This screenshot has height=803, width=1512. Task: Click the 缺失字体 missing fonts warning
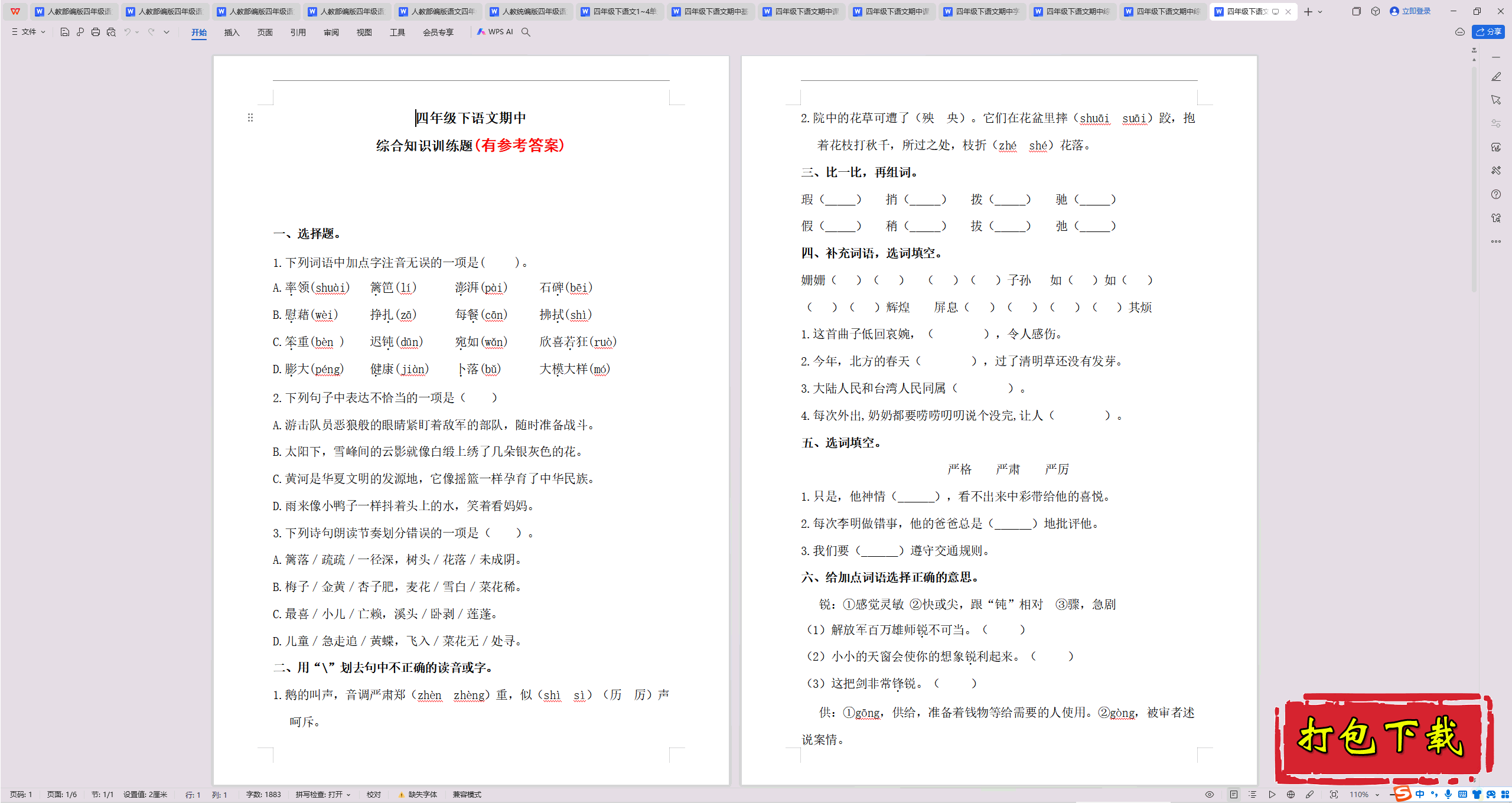(x=418, y=795)
